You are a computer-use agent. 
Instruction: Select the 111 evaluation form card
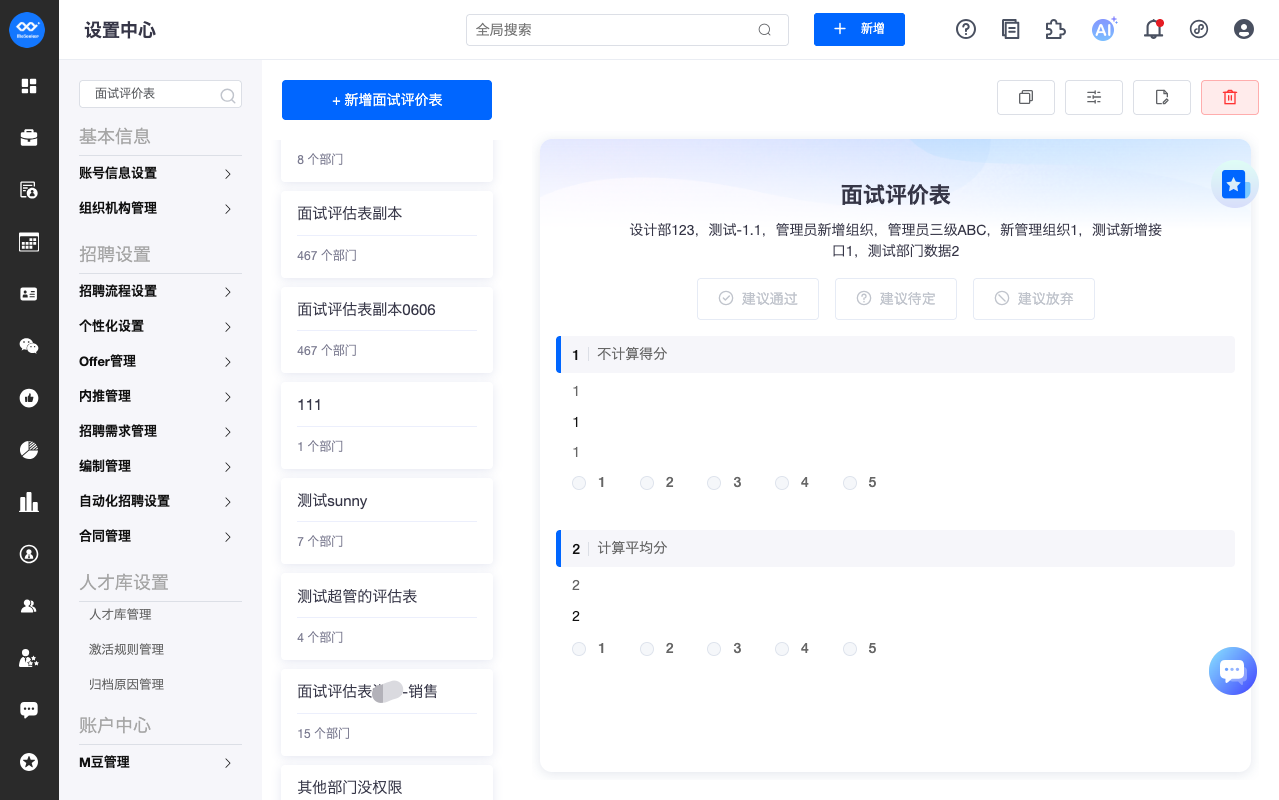coord(387,425)
